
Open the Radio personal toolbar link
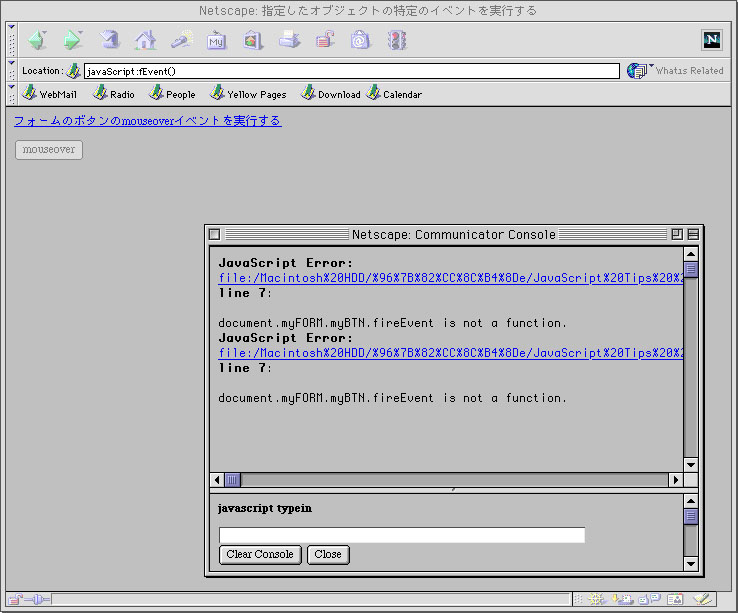coord(114,94)
